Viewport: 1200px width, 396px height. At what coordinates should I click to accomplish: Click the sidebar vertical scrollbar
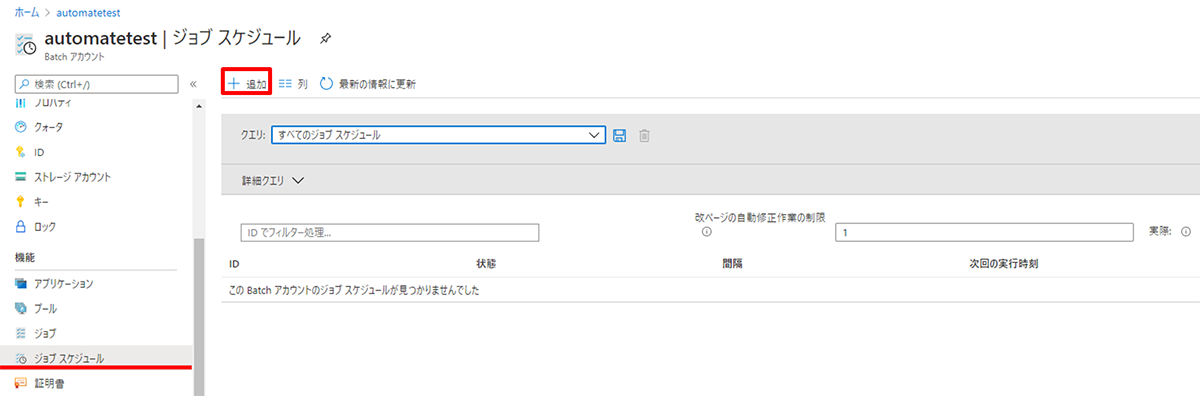198,318
